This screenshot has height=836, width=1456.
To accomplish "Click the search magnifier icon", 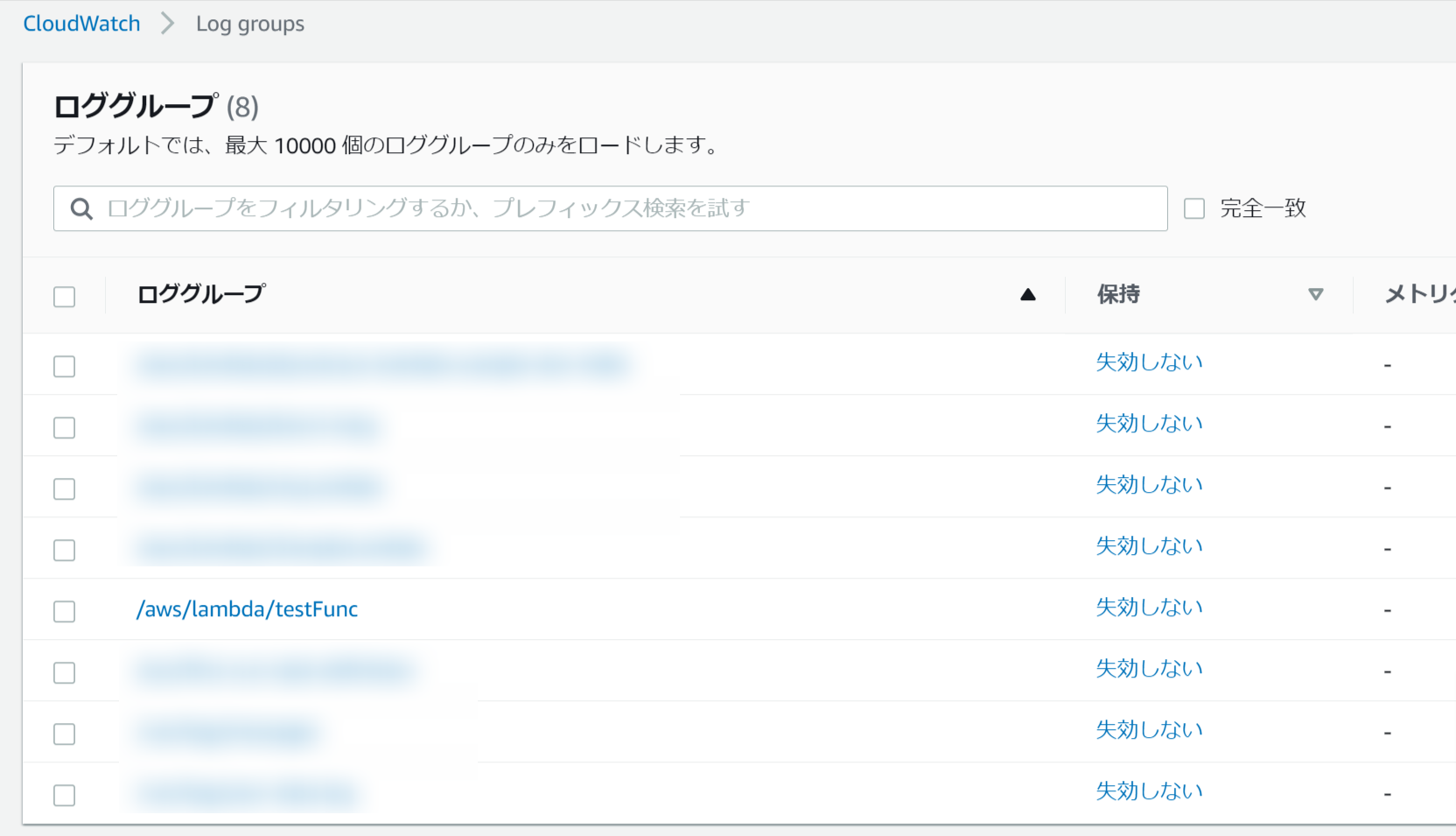I will pos(81,208).
